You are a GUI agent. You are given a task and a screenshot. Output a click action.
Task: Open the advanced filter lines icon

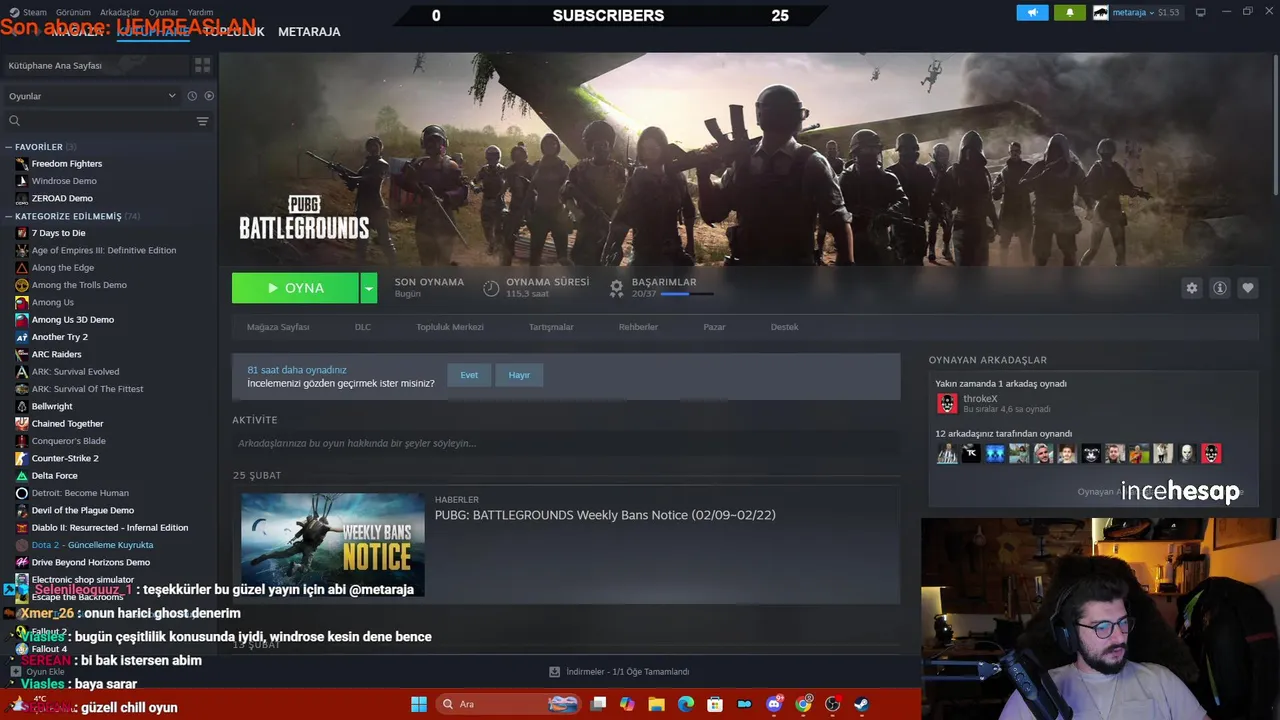click(x=202, y=121)
